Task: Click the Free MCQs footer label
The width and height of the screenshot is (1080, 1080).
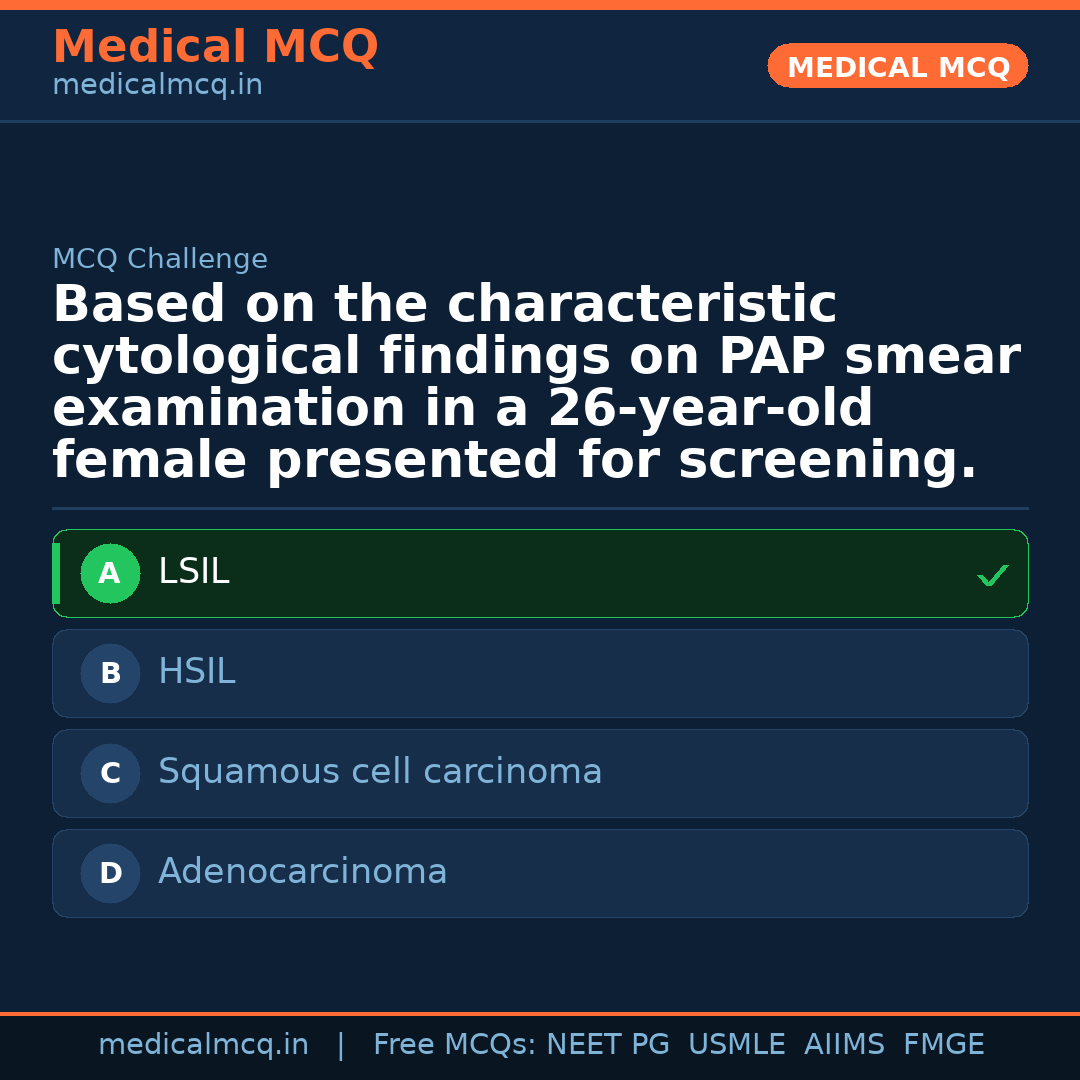Action: click(454, 1045)
